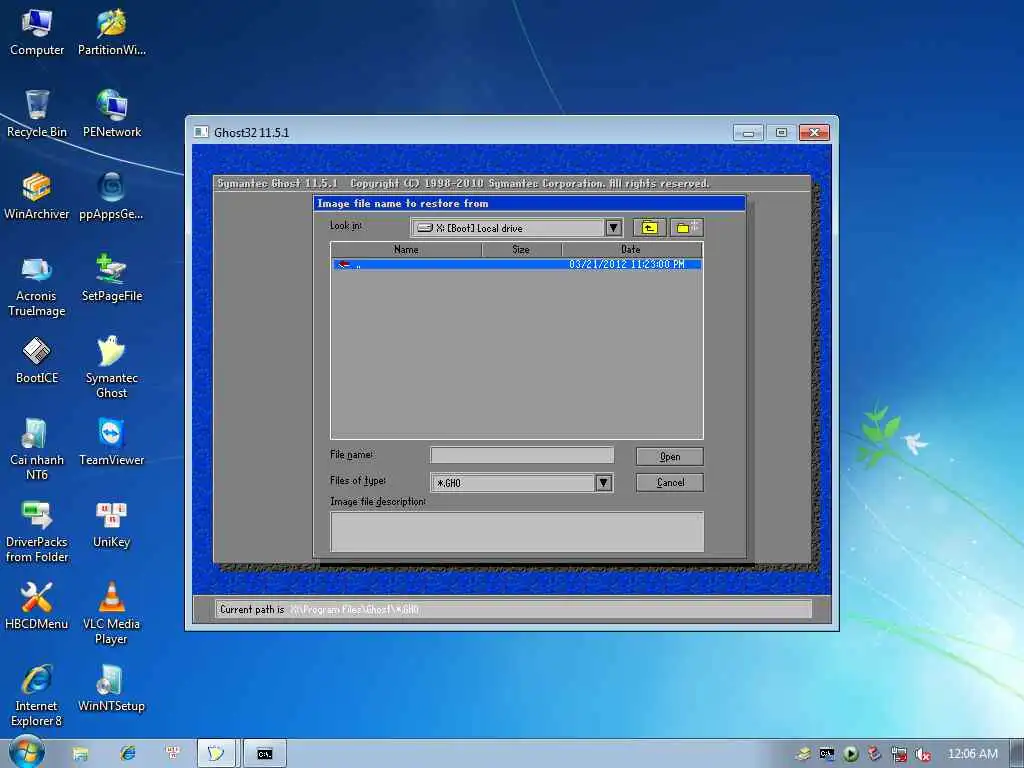This screenshot has height=768, width=1024.
Task: Open Internet Explorer 8 desktop icon
Action: [x=37, y=696]
